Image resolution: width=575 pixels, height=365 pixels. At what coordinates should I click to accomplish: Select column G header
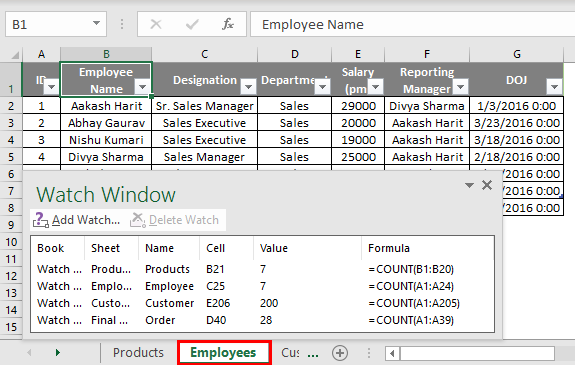(517, 54)
